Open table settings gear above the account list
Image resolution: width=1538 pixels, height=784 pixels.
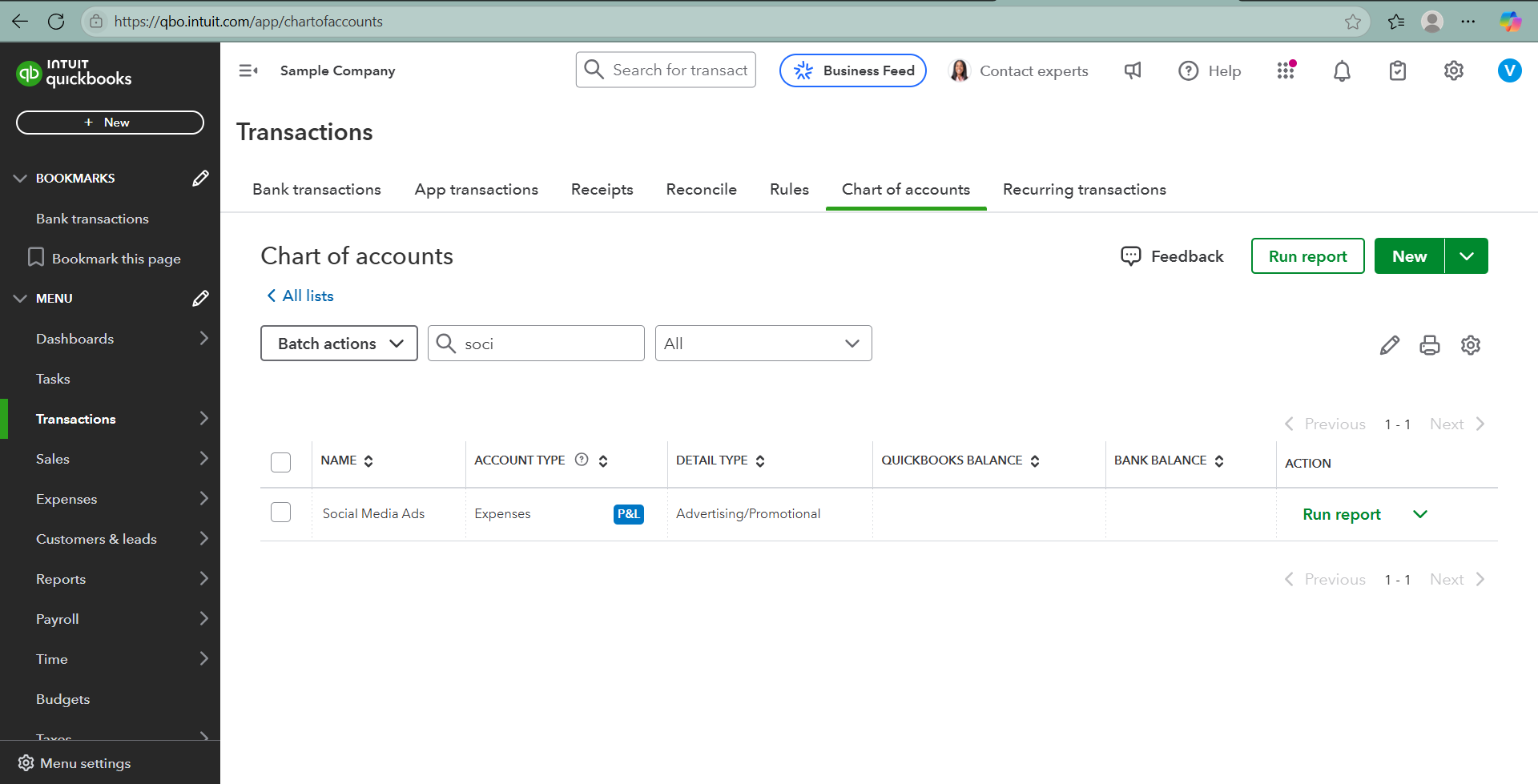[x=1471, y=345]
